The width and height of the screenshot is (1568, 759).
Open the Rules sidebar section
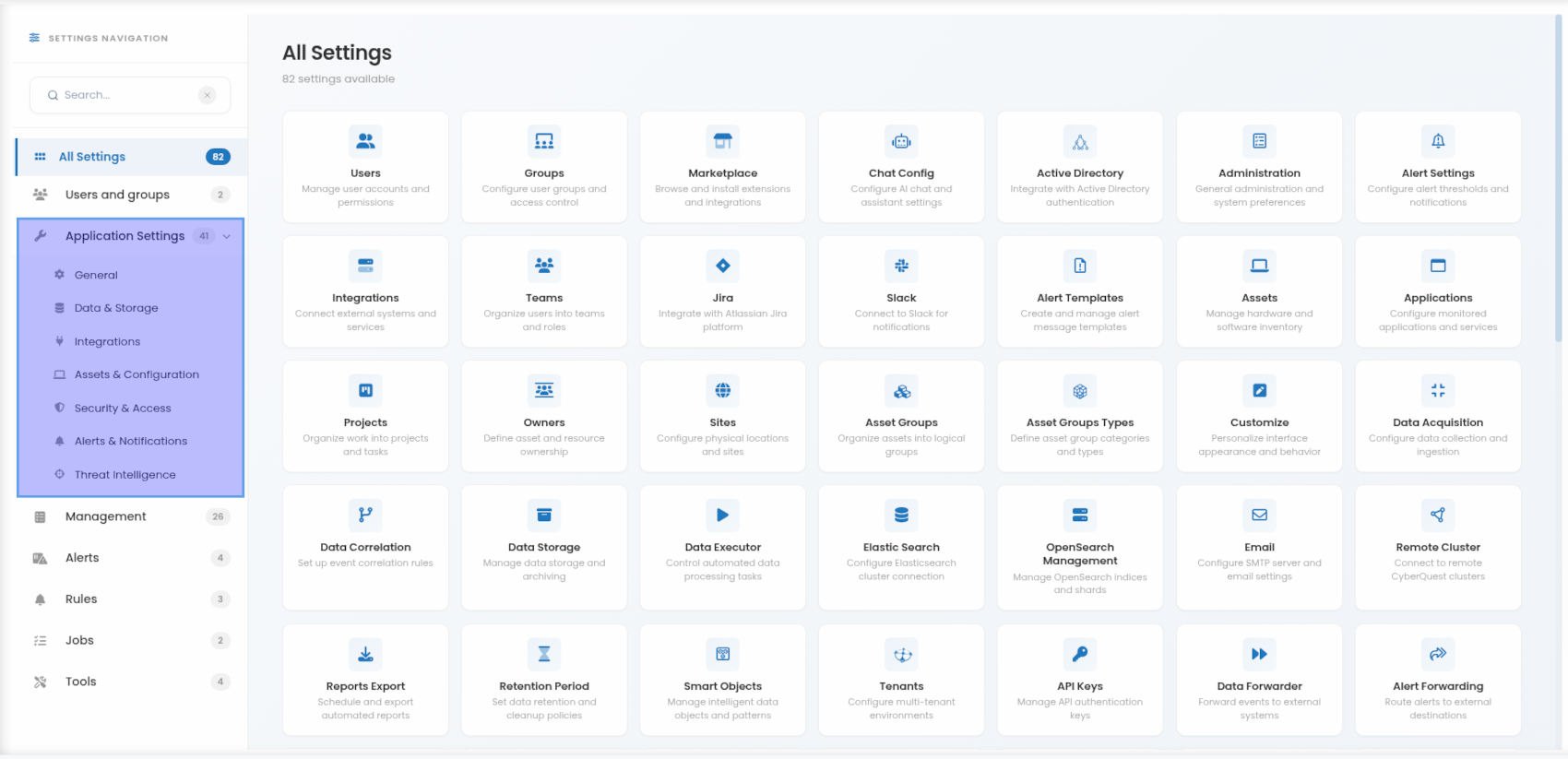[x=132, y=599]
